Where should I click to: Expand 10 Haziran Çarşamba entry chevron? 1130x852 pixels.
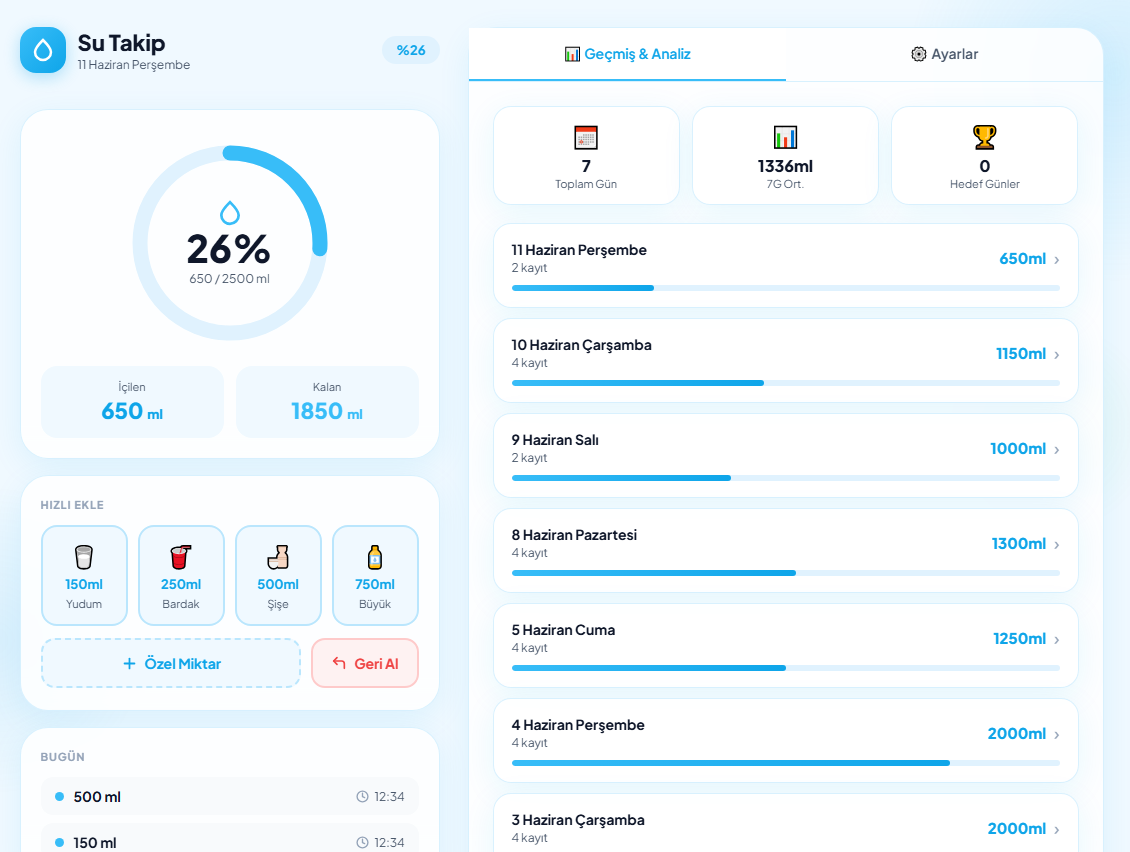[1056, 355]
